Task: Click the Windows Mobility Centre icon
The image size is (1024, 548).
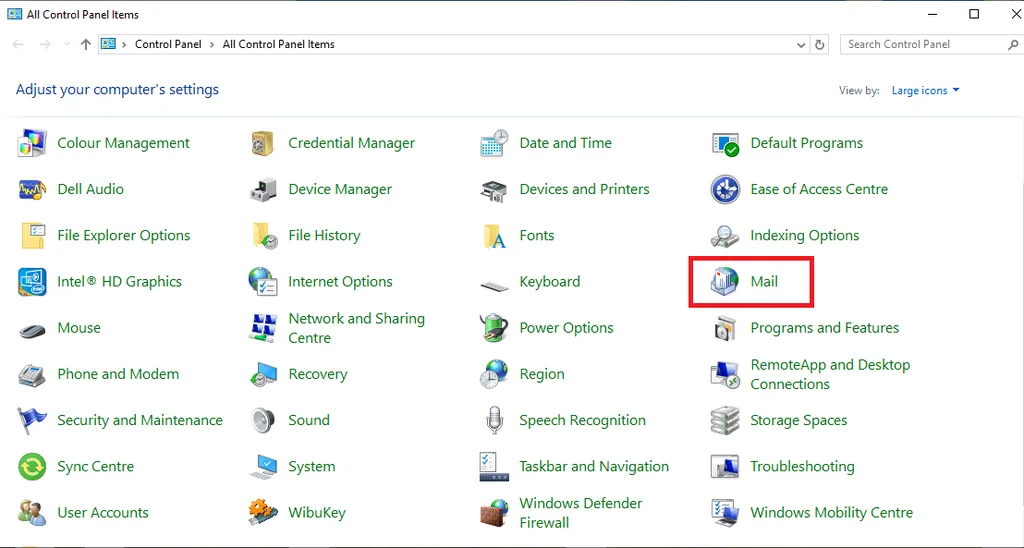Action: click(x=725, y=513)
